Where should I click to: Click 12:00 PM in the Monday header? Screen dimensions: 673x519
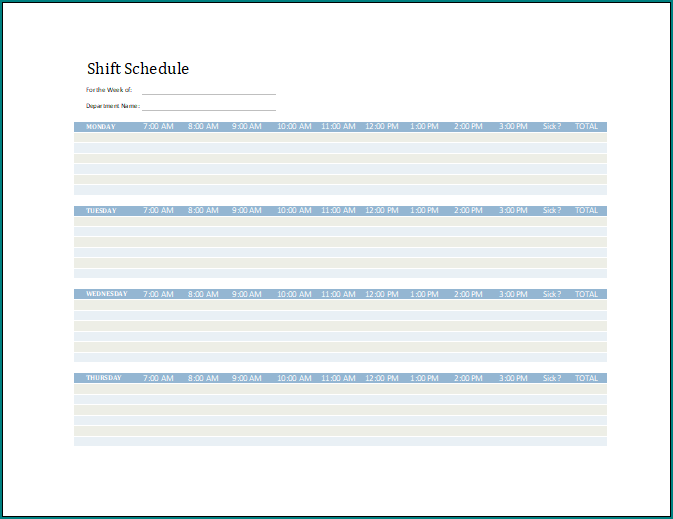pyautogui.click(x=382, y=126)
